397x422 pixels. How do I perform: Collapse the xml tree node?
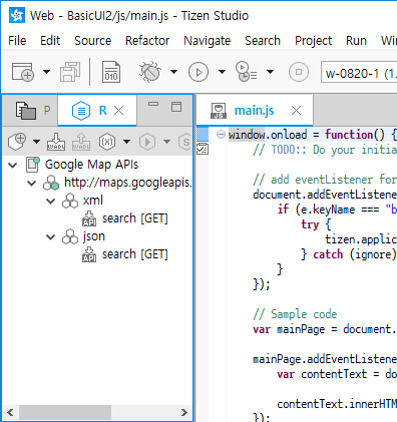tap(51, 201)
